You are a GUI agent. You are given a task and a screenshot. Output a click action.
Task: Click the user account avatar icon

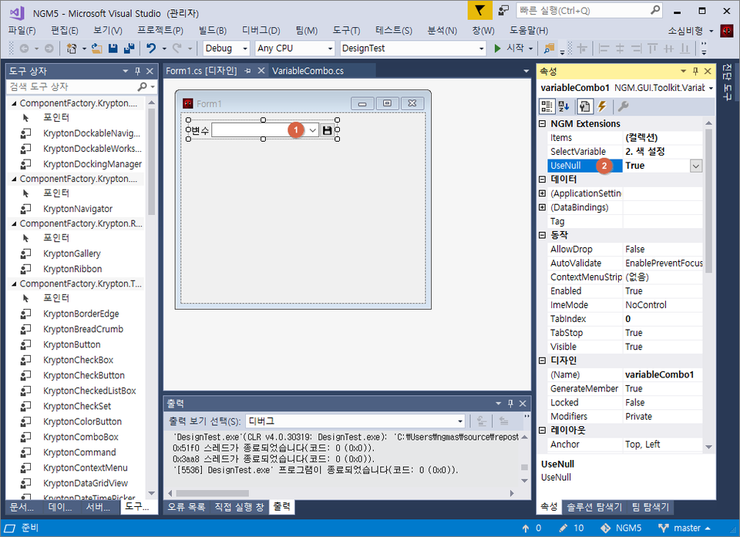pos(726,31)
